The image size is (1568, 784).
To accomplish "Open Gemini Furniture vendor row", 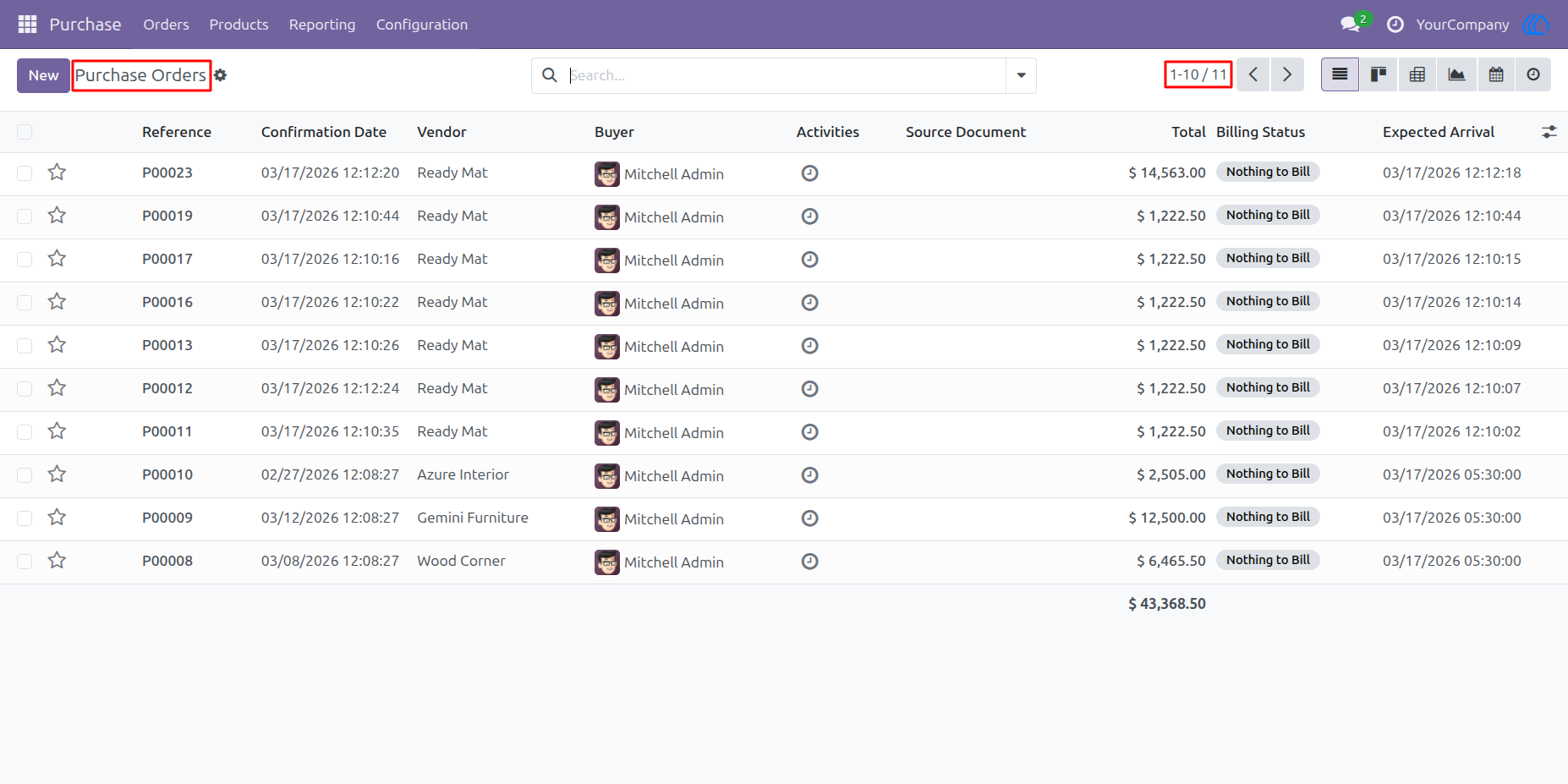I will (473, 518).
